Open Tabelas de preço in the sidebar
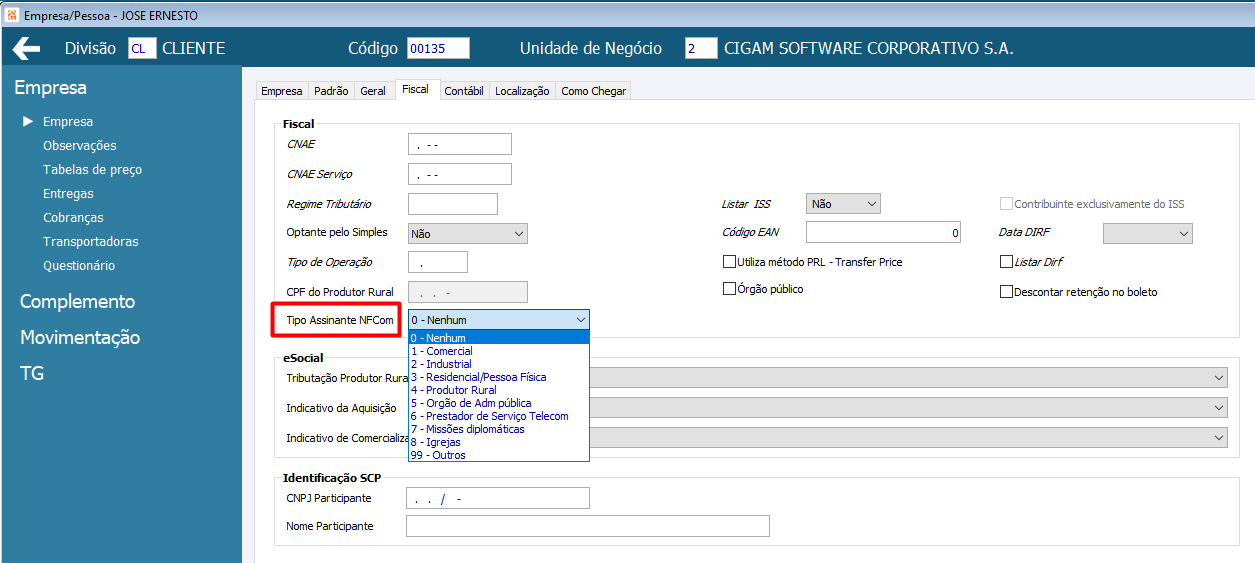This screenshot has width=1255, height=563. click(92, 170)
